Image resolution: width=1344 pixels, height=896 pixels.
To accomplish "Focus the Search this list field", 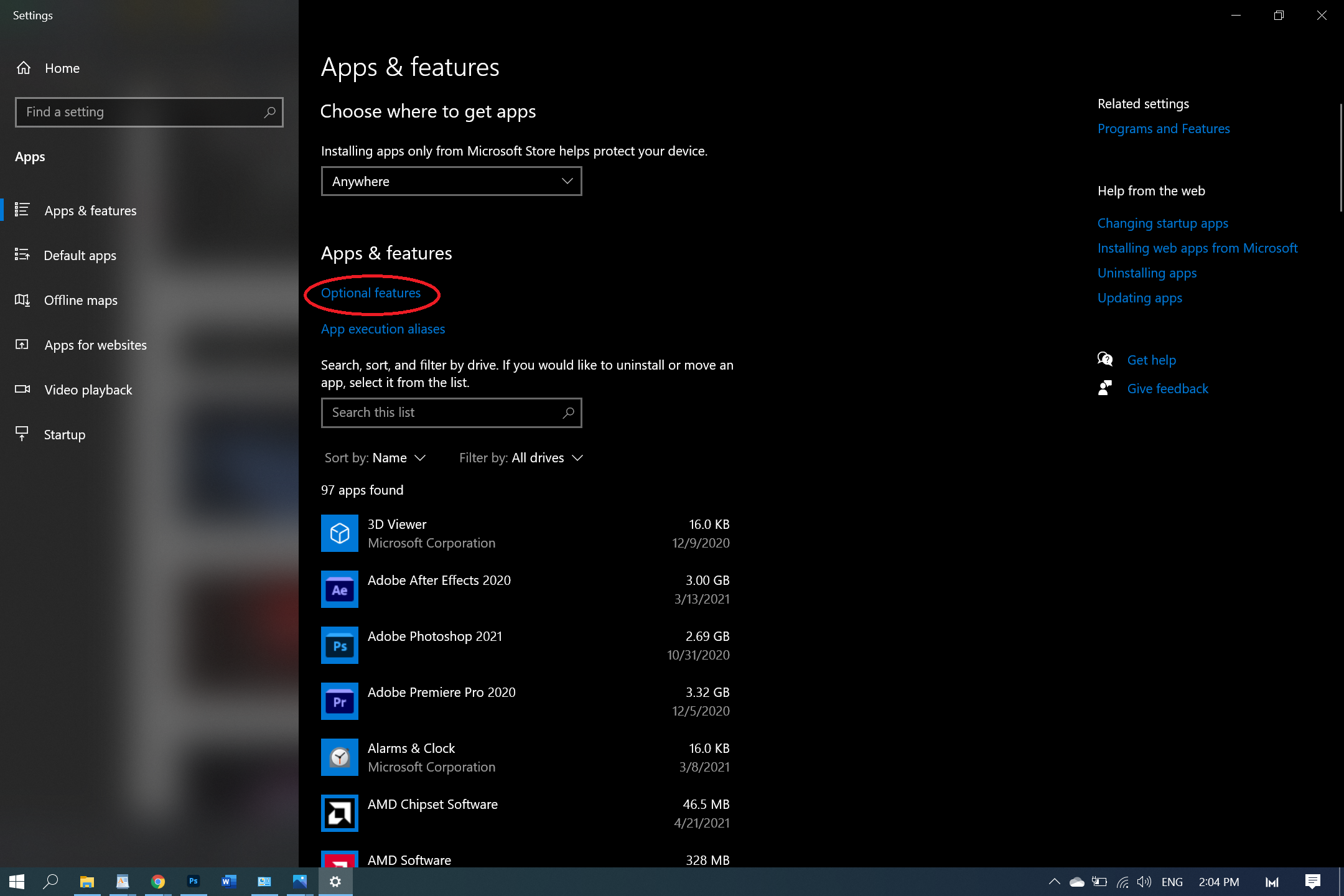I will 452,413.
